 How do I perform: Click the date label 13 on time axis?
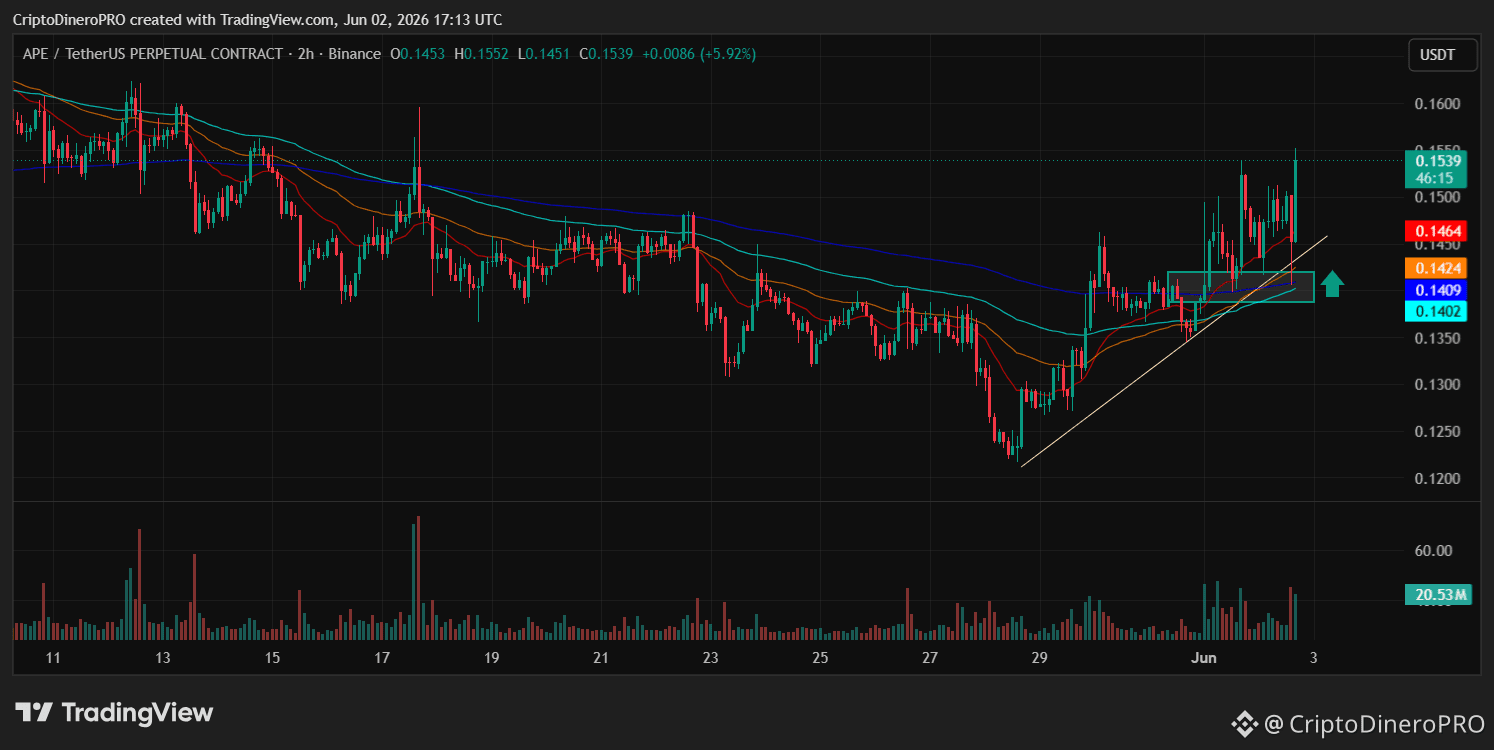tap(163, 658)
